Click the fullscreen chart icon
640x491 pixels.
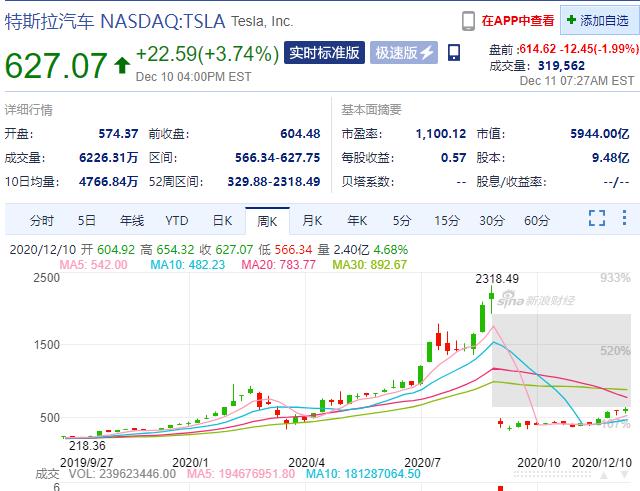(x=597, y=218)
